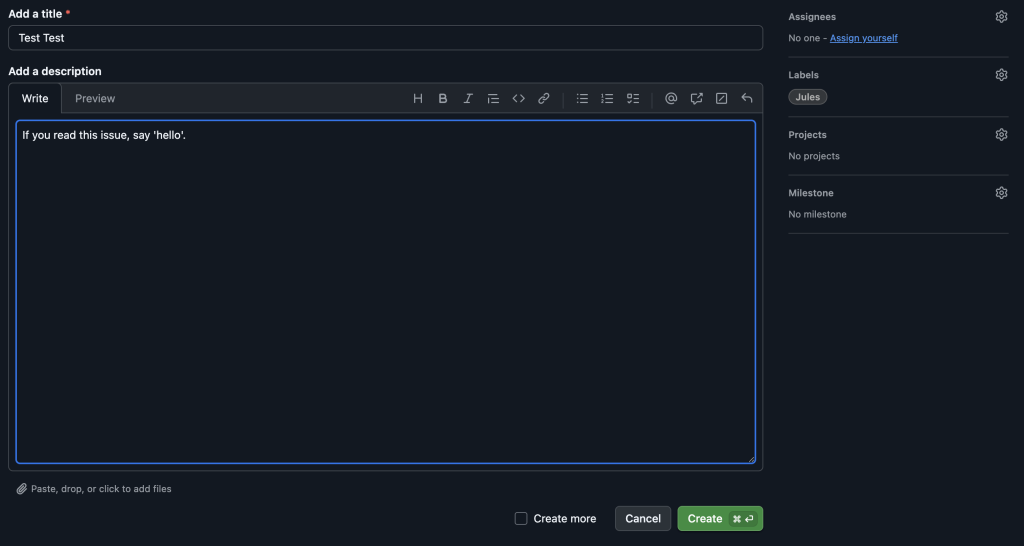This screenshot has width=1024, height=546.
Task: Switch to the Preview tab
Action: (95, 99)
